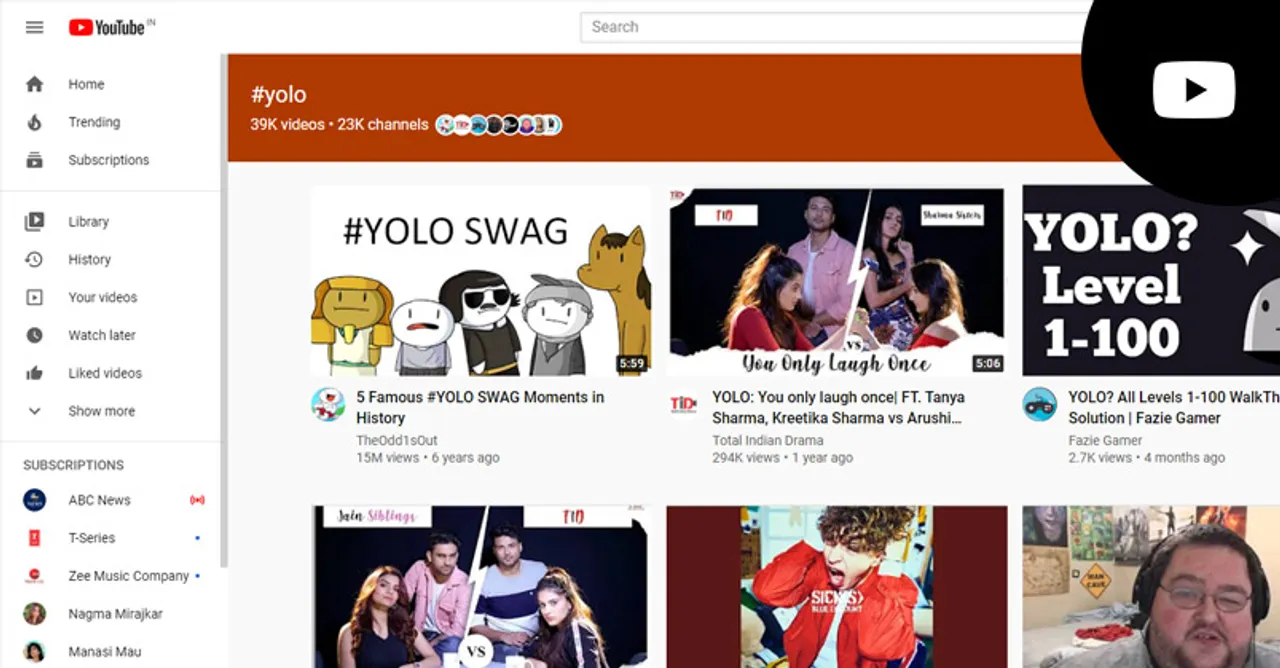The height and width of the screenshot is (668, 1280).
Task: Click Fazie Gamer channel name
Action: (x=1105, y=440)
